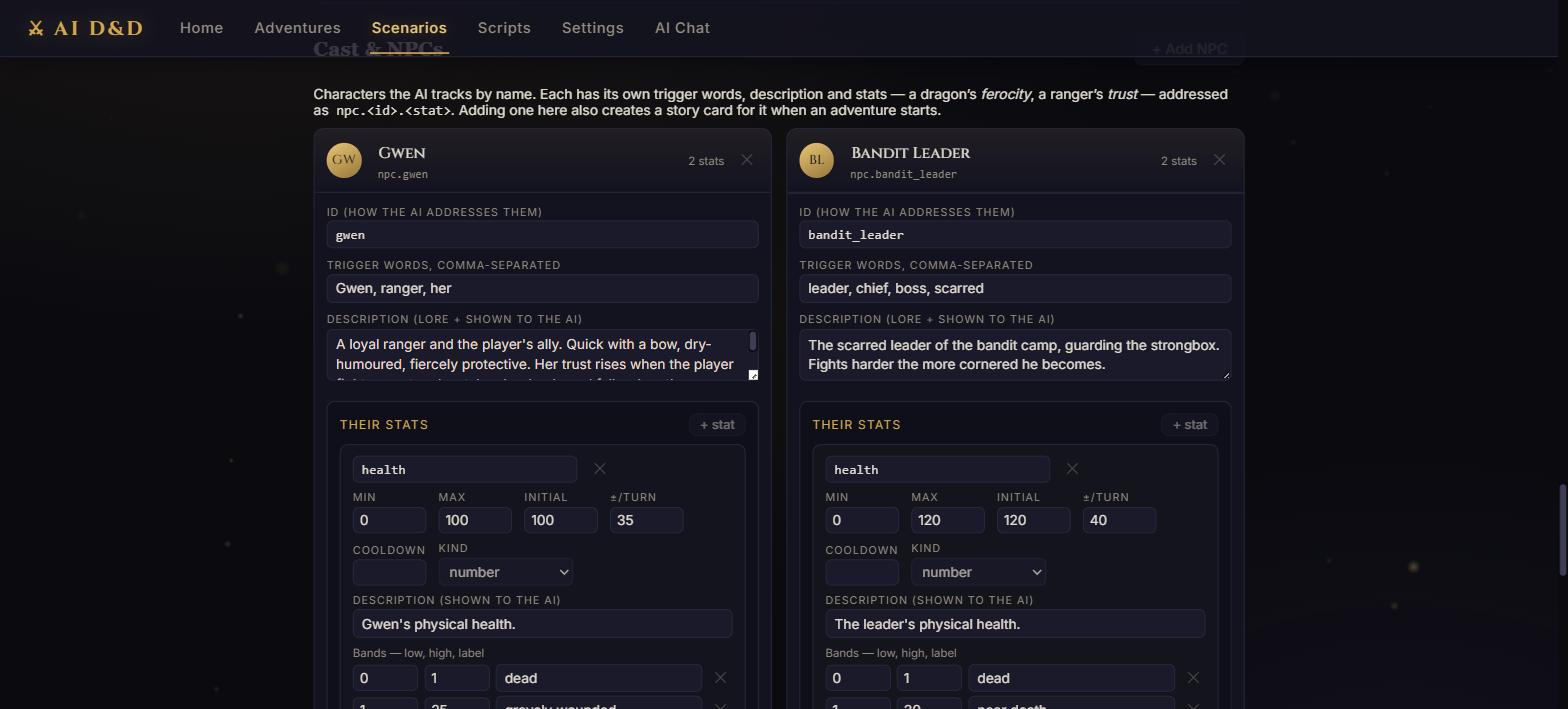The width and height of the screenshot is (1568, 709).
Task: Remove Bandit Leader's 'dead' band row
Action: (x=1193, y=678)
